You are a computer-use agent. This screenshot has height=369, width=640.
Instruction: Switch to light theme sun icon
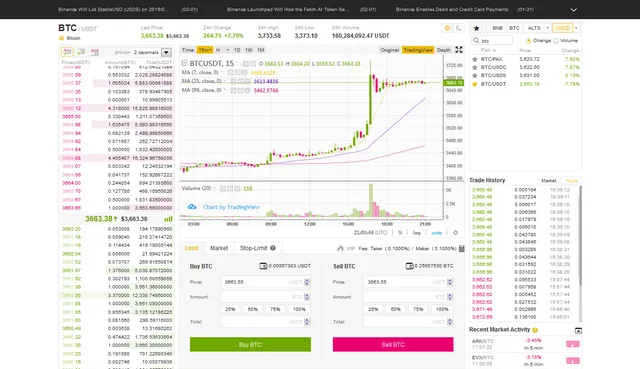point(447,28)
